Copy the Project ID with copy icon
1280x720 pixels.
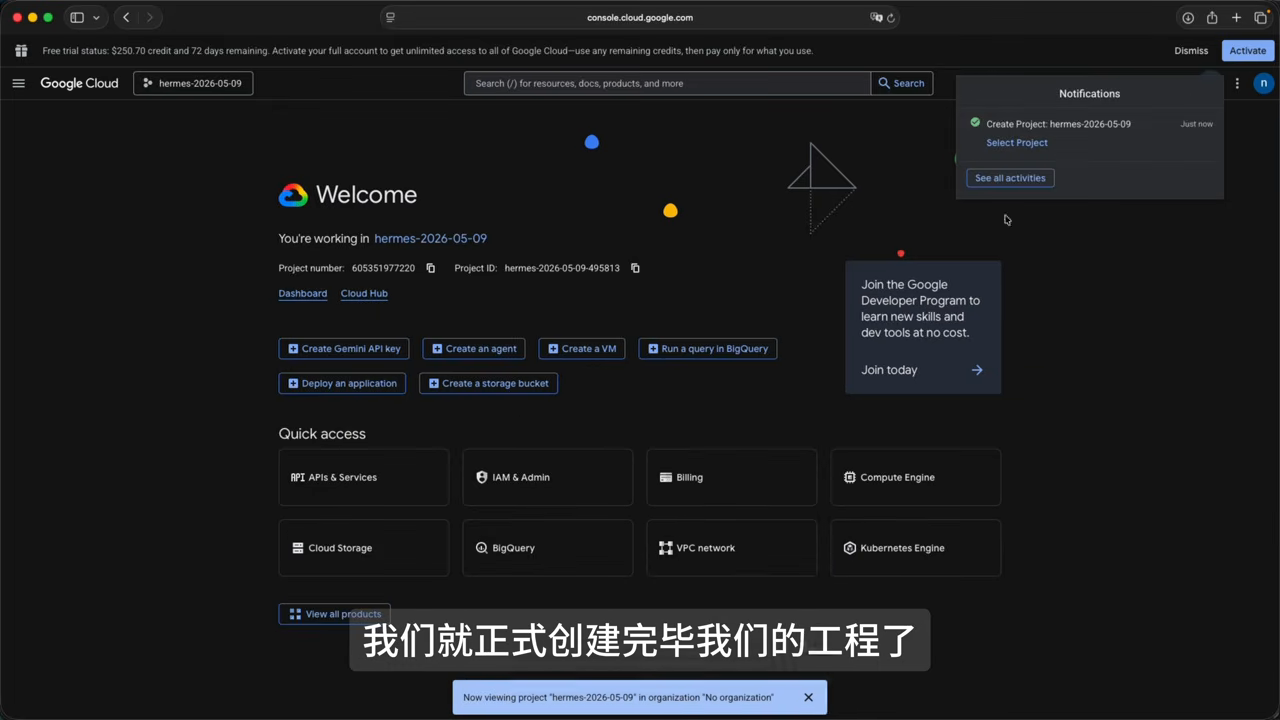(635, 268)
